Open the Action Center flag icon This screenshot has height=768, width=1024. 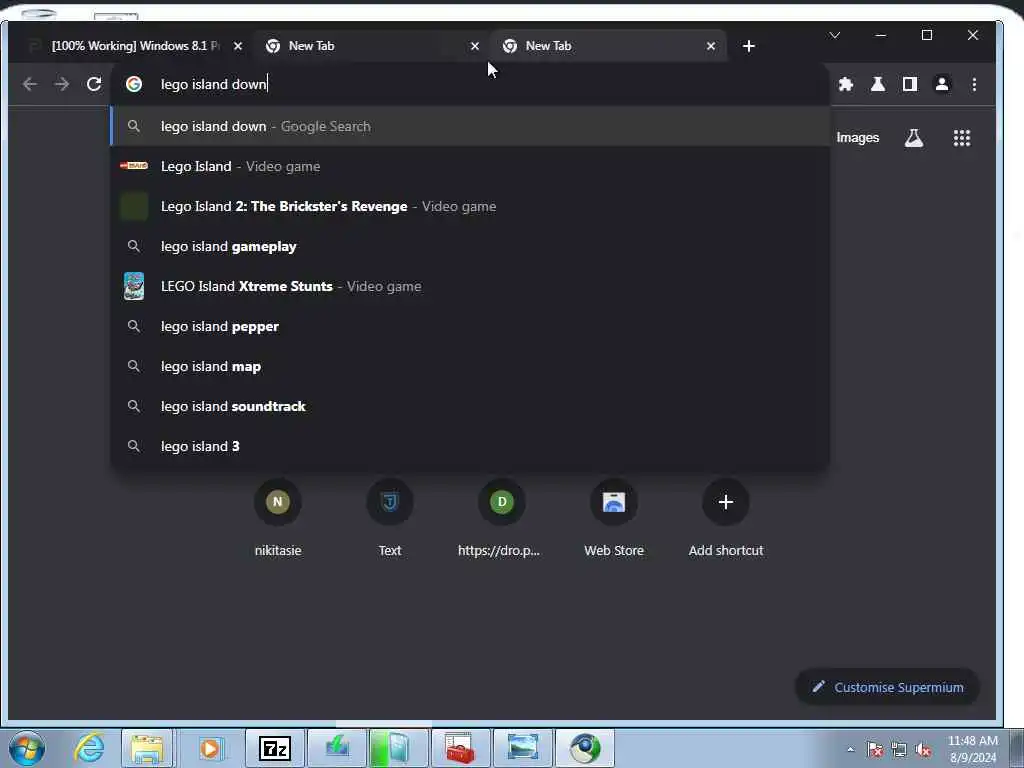click(874, 750)
